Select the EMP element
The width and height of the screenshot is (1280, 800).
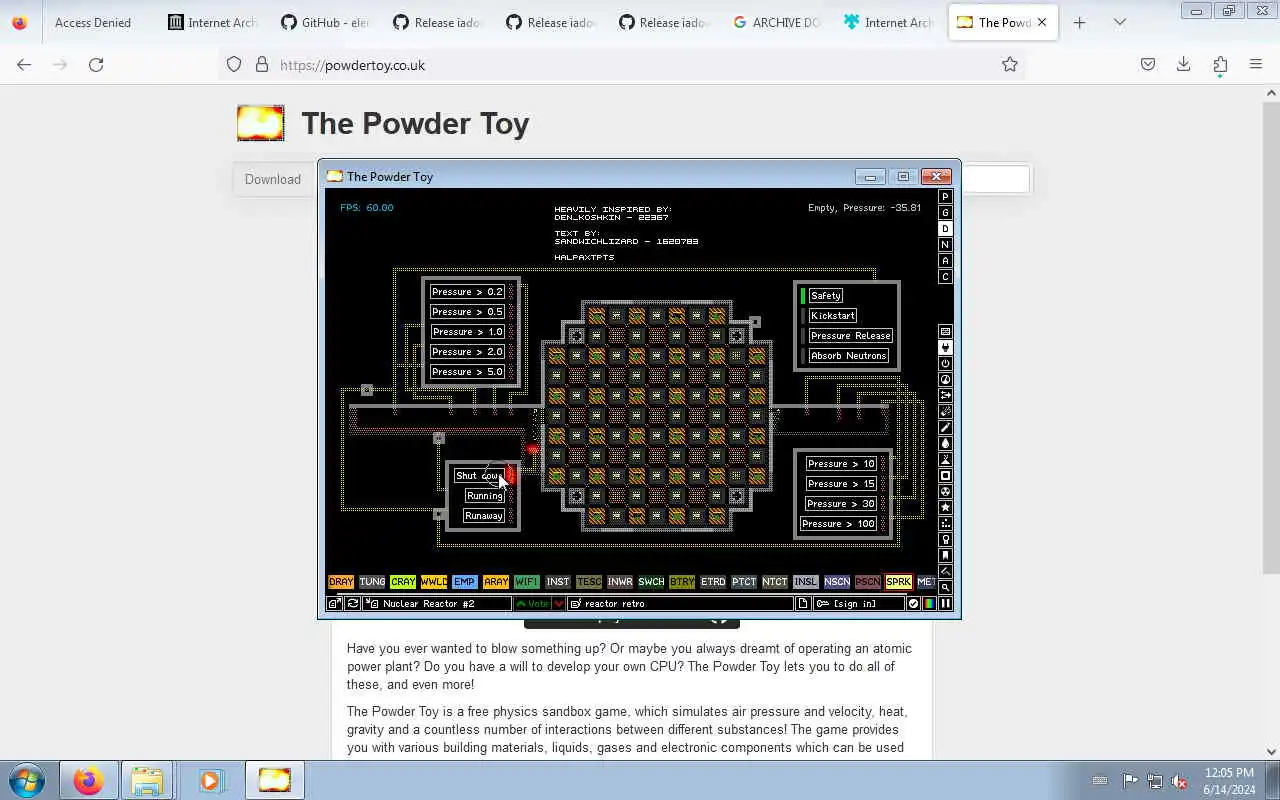coord(464,582)
